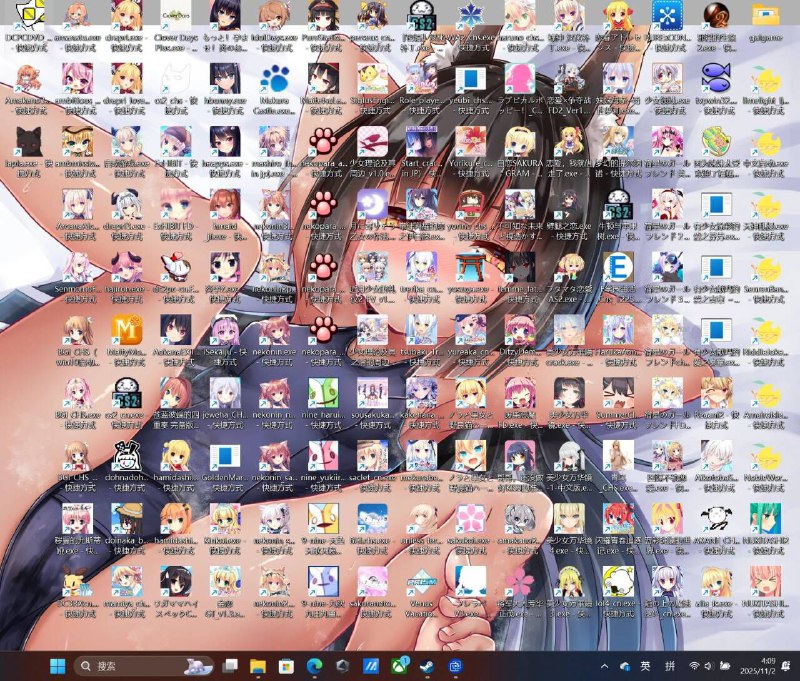Open the Clover Days Plus.exe shortcut
800x681 pixels.
click(x=176, y=16)
